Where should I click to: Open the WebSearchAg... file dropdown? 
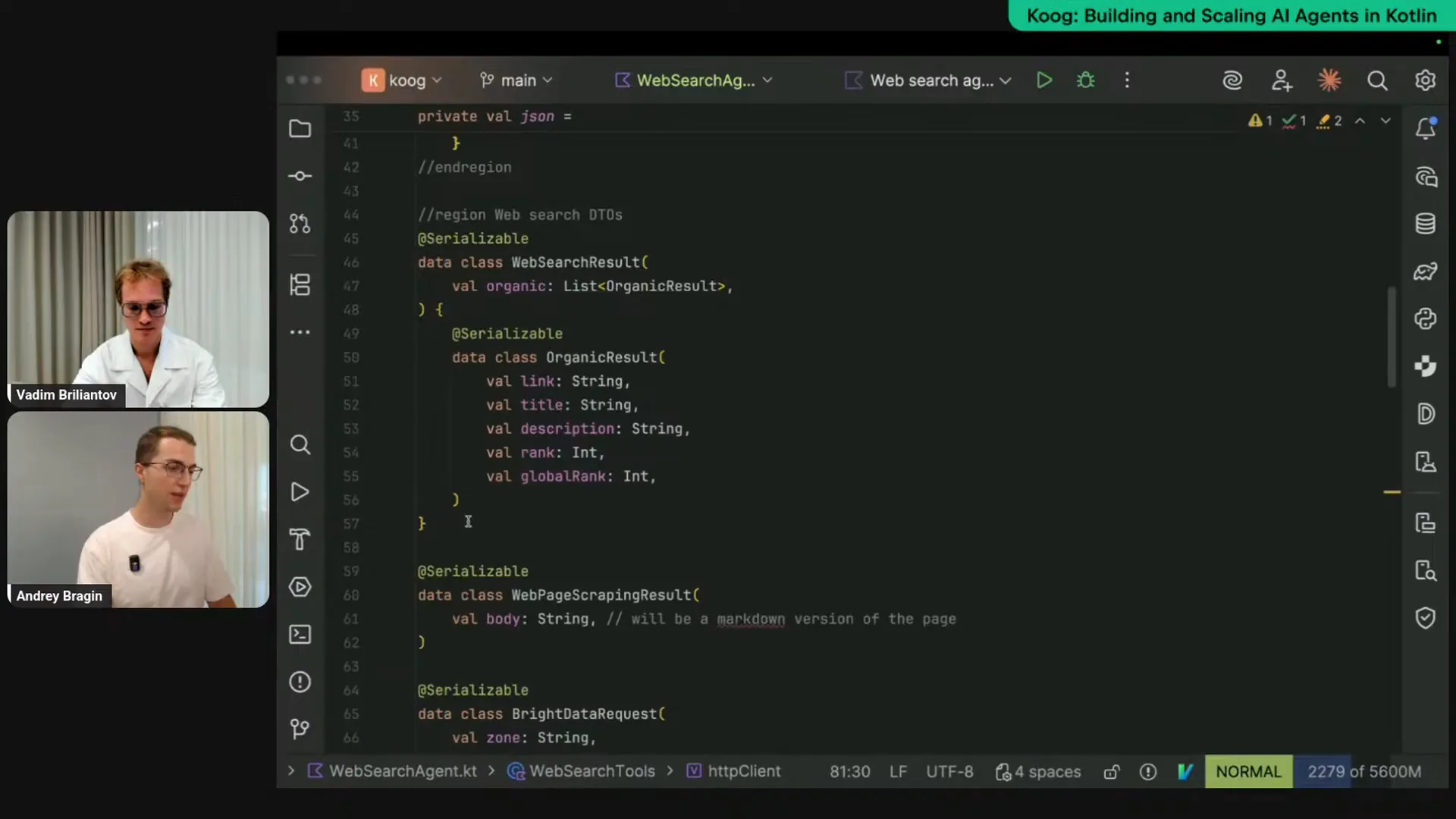point(694,80)
